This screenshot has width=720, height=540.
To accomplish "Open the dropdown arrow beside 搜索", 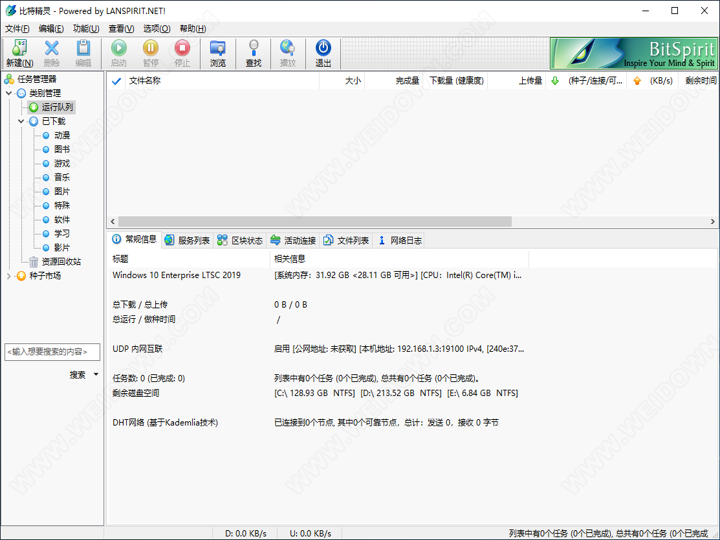I will 96,375.
